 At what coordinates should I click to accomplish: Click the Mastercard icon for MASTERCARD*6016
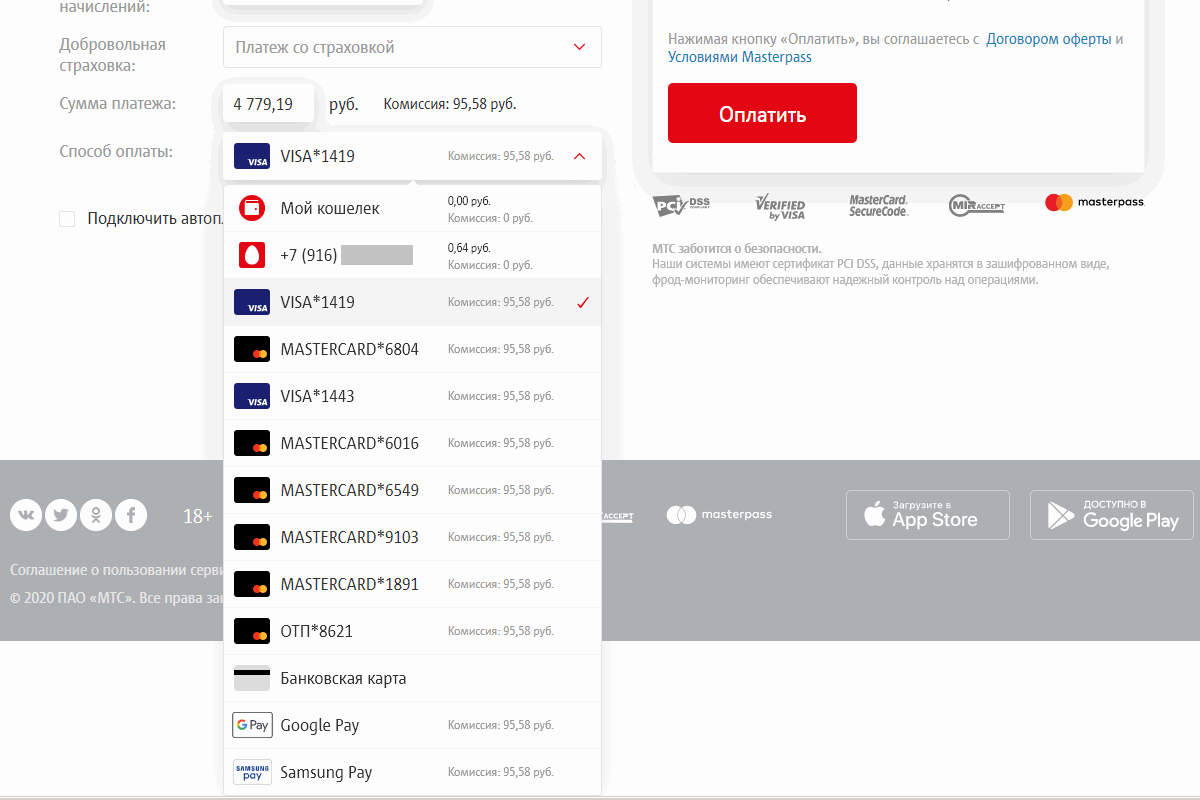coord(252,443)
